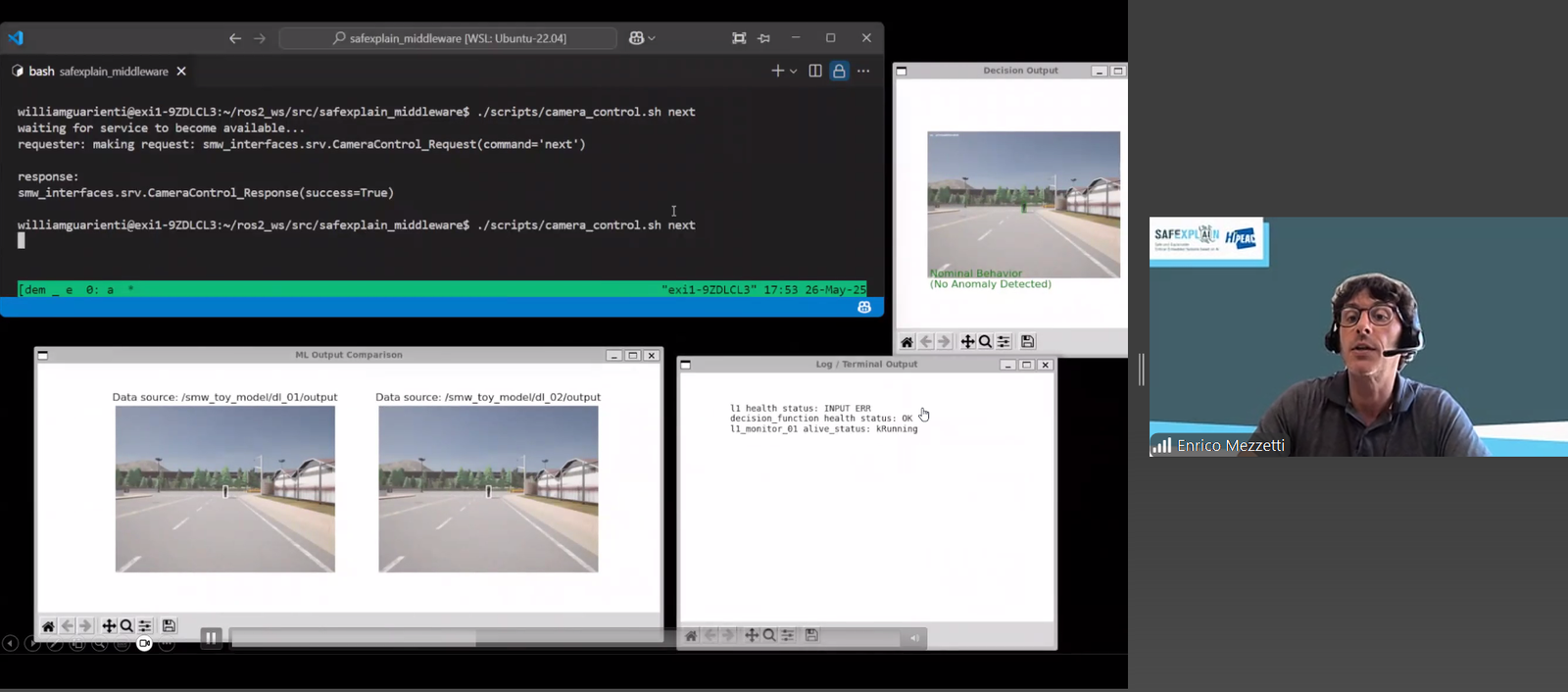
Task: Click Enrico Mezzetti's webcam video tile
Action: 1358,337
